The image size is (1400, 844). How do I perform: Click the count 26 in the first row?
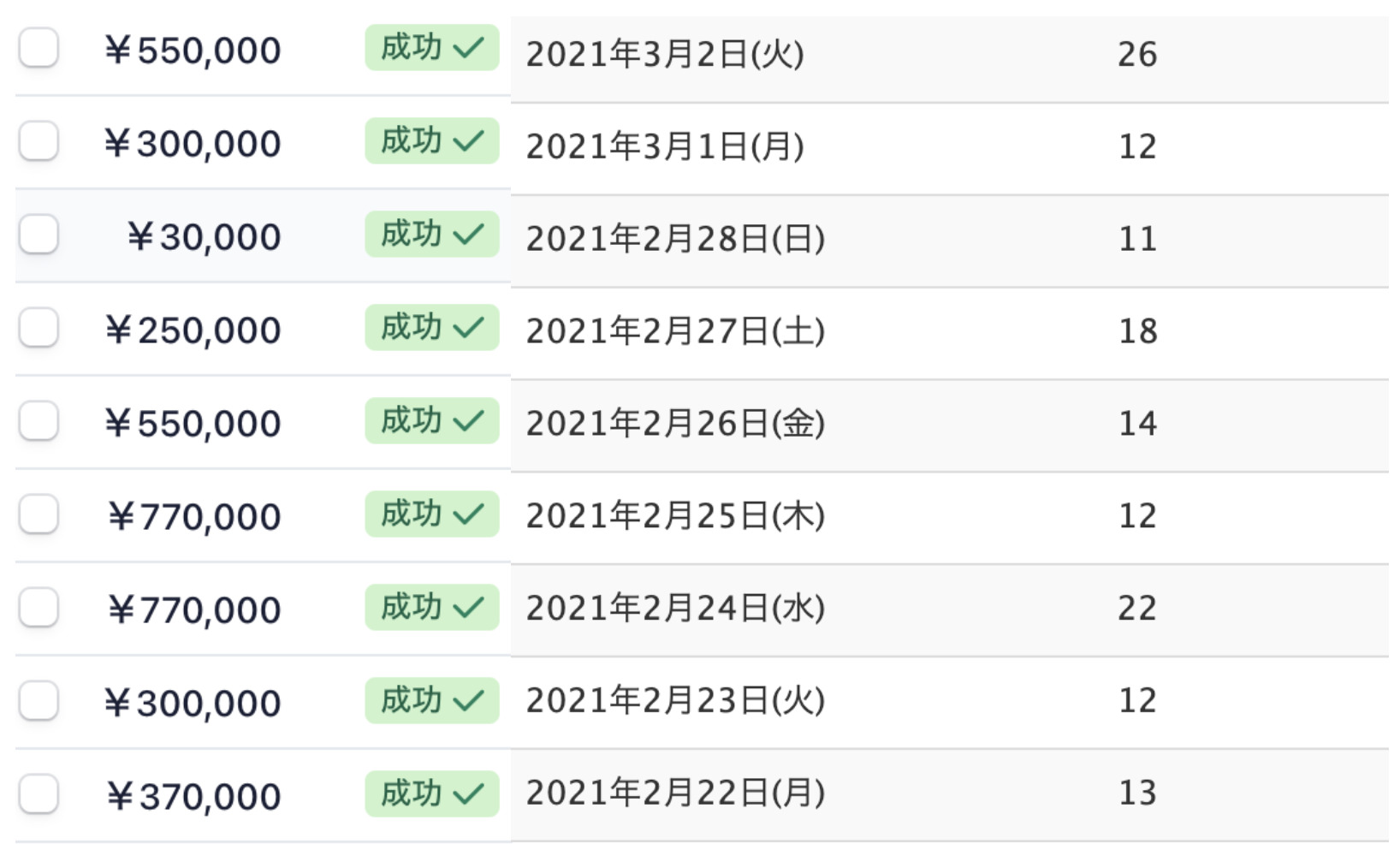coord(1137,55)
